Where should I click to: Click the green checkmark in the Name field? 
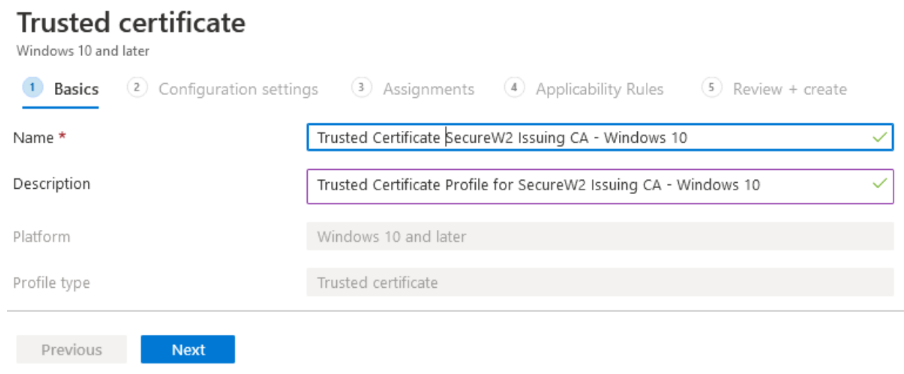pyautogui.click(x=880, y=138)
